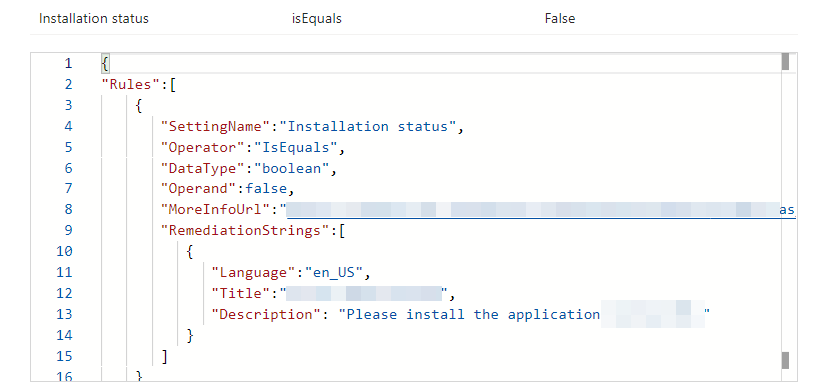Click the "Rules" key in the JSON
This screenshot has width=828, height=385.
tap(130, 84)
